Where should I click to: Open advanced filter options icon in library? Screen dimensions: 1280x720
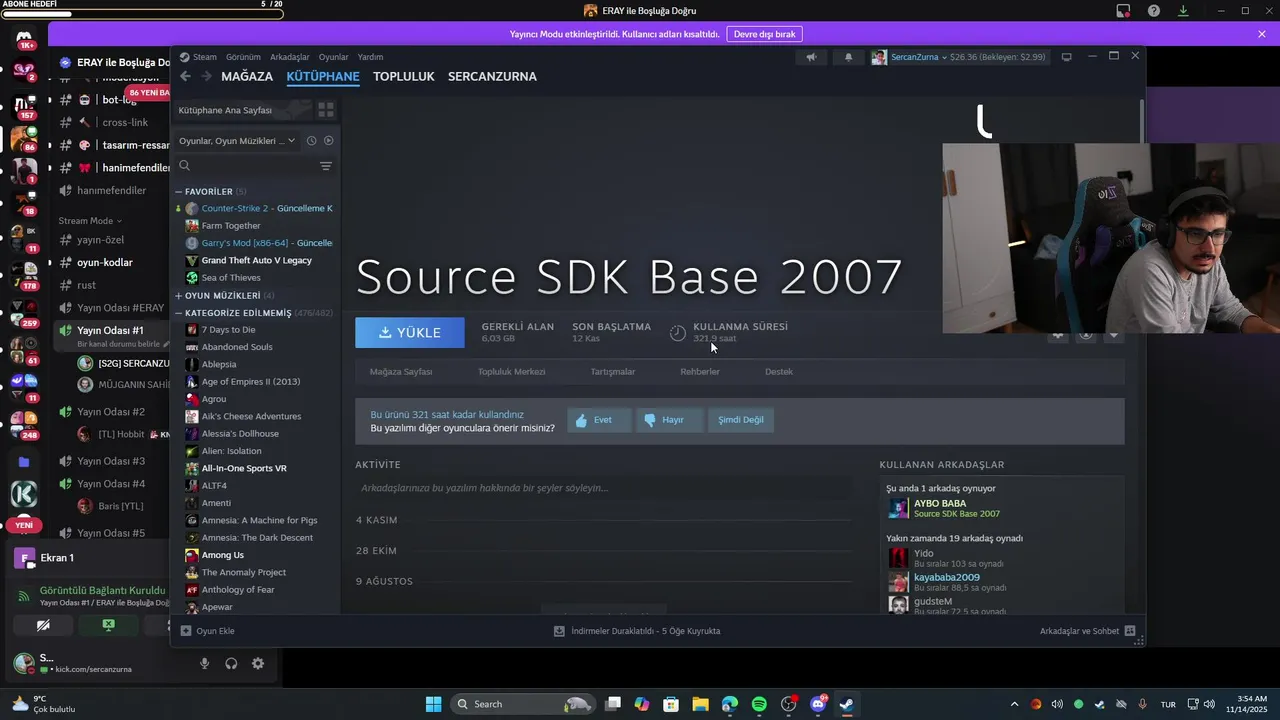tap(326, 166)
